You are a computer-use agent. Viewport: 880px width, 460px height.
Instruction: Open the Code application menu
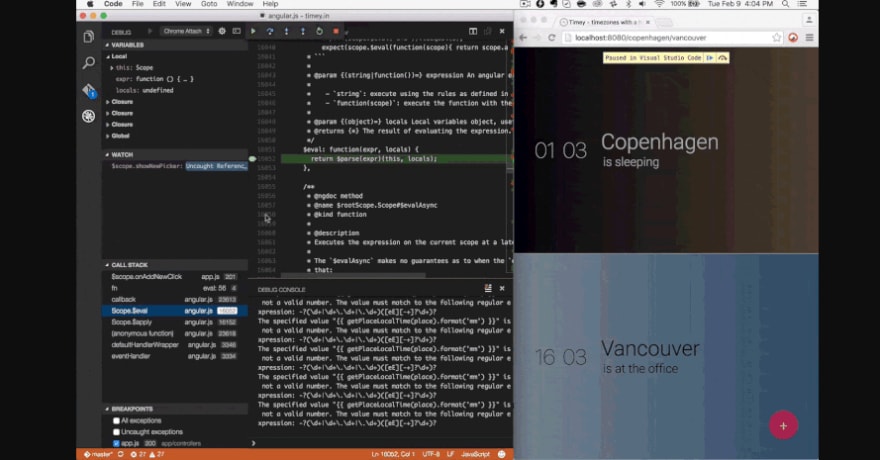pyautogui.click(x=113, y=4)
